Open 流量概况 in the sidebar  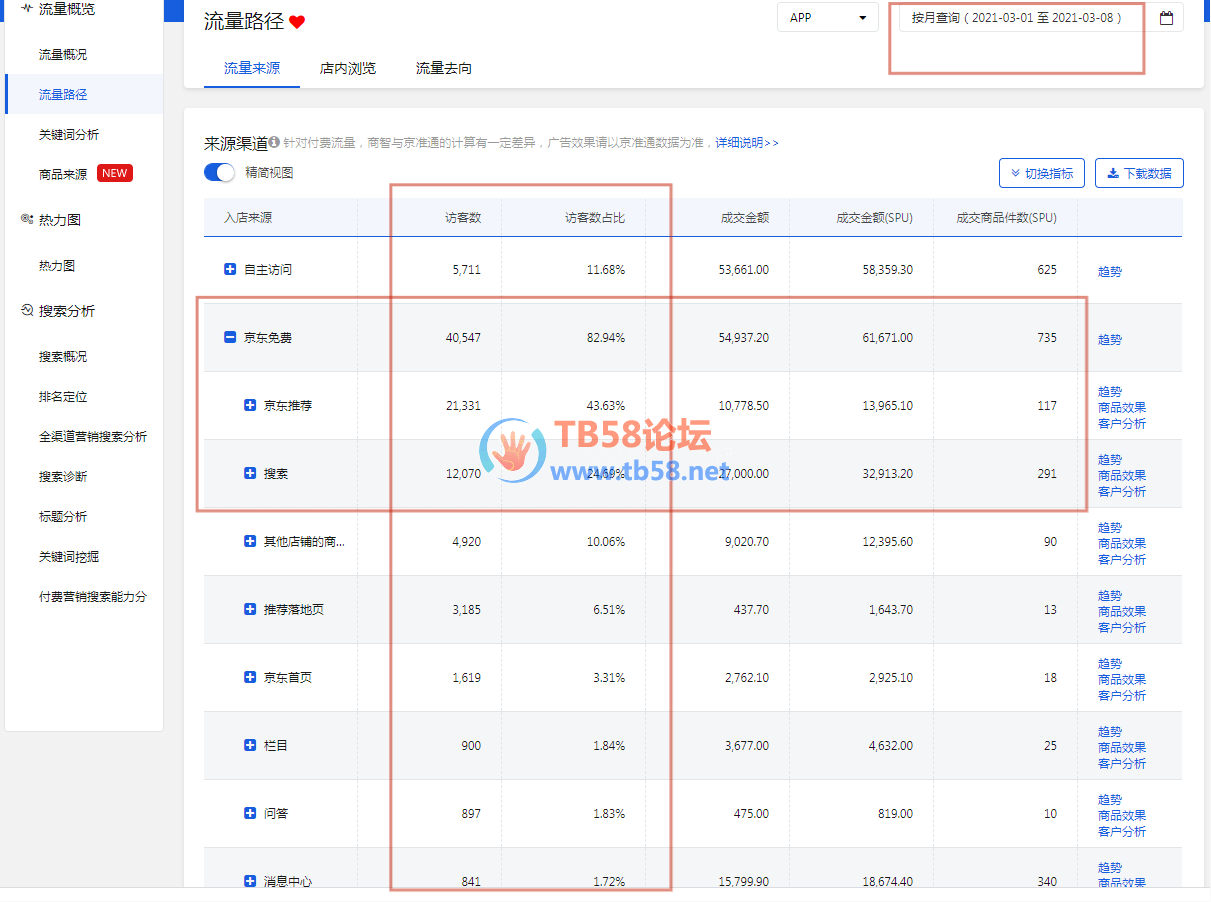coord(63,54)
